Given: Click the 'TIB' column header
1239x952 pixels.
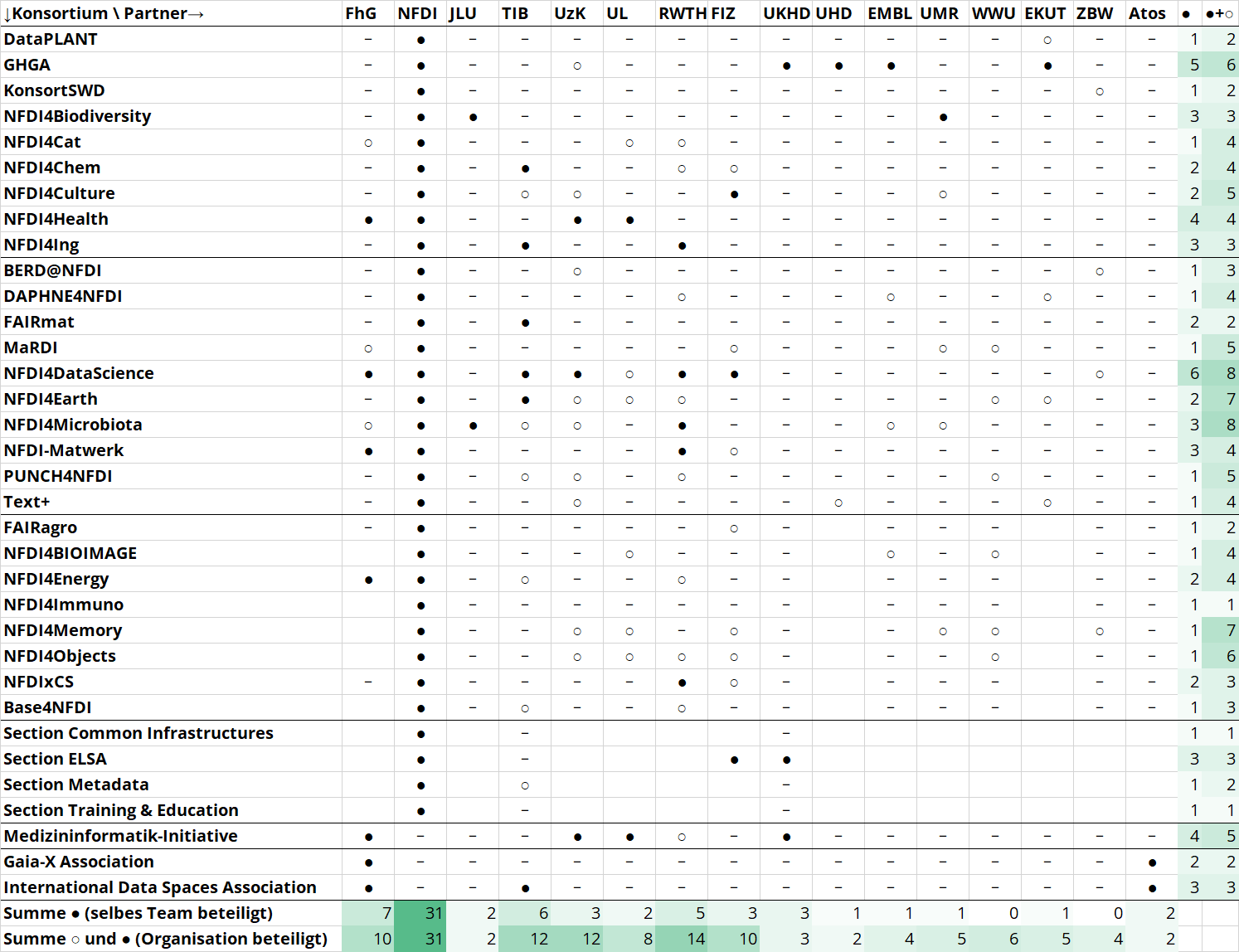Looking at the screenshot, I should [515, 13].
